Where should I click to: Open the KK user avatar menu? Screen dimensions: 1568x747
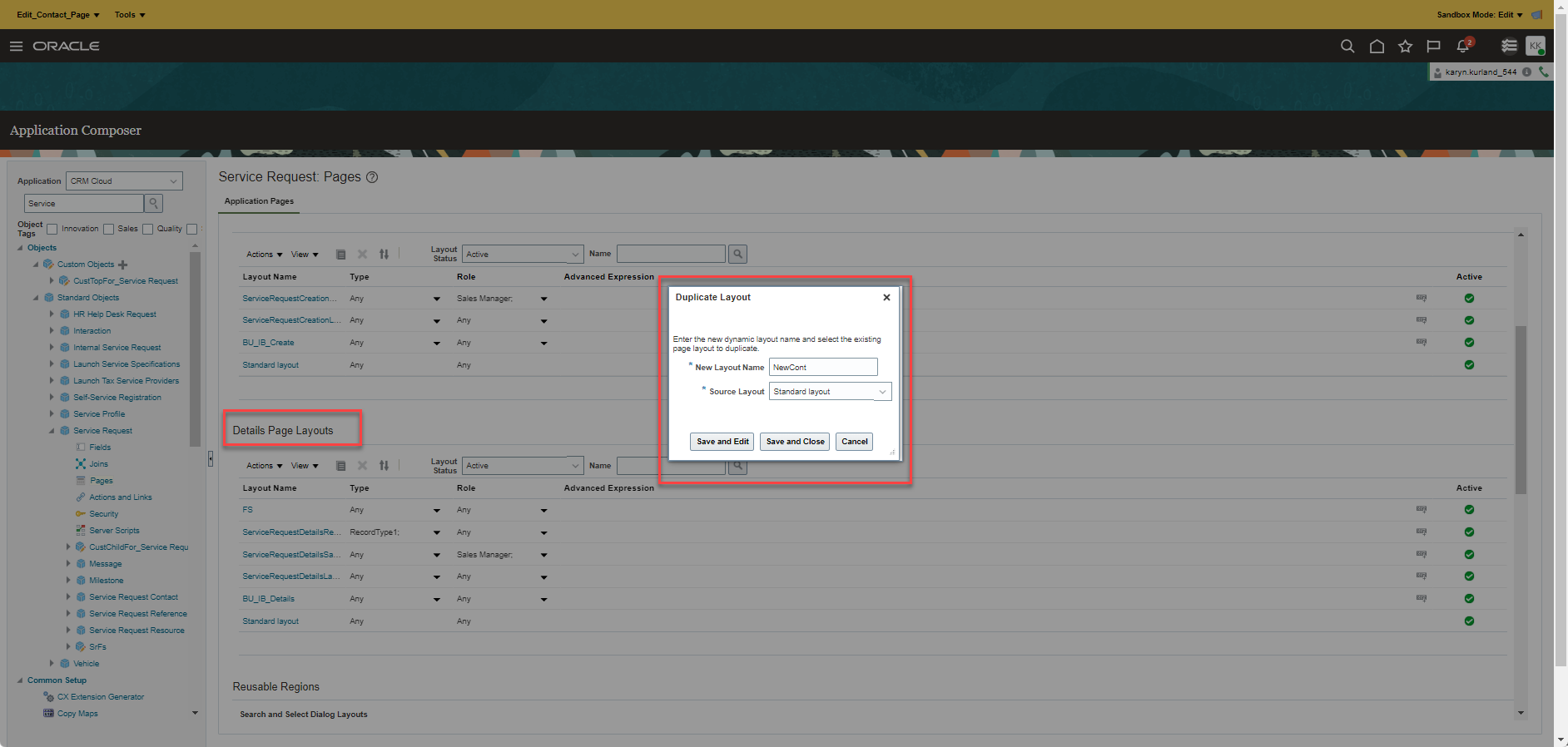(1536, 47)
